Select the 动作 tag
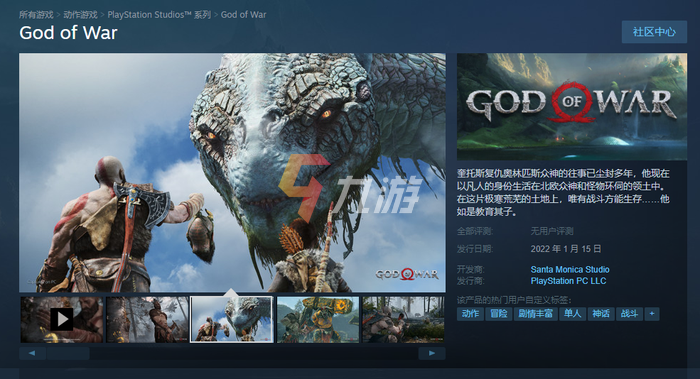 470,314
